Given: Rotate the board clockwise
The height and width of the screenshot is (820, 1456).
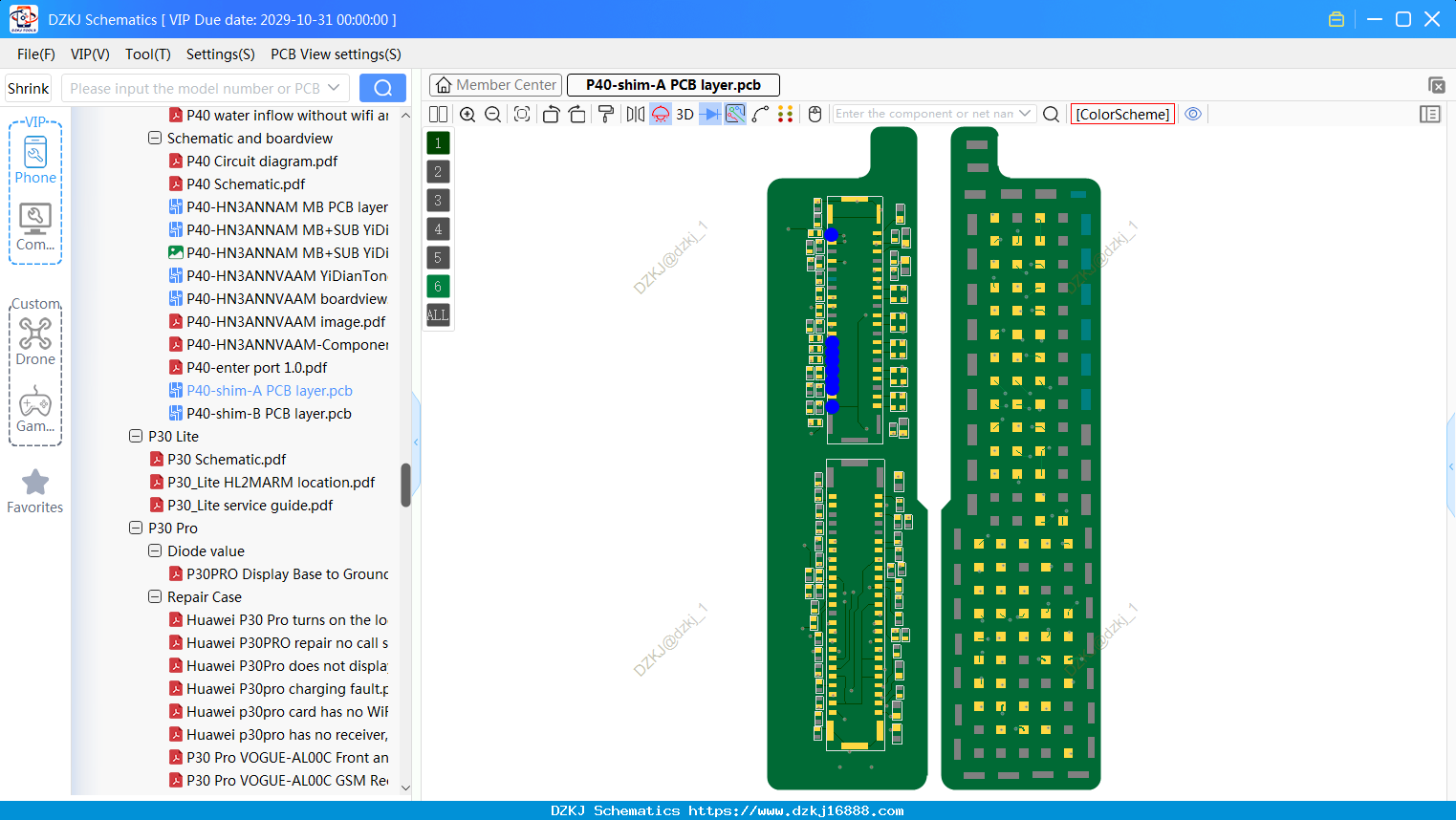Looking at the screenshot, I should point(576,115).
